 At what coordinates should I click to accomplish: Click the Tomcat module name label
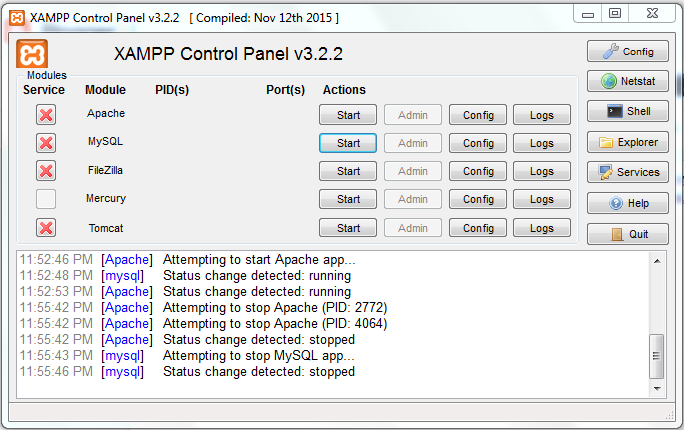click(106, 228)
